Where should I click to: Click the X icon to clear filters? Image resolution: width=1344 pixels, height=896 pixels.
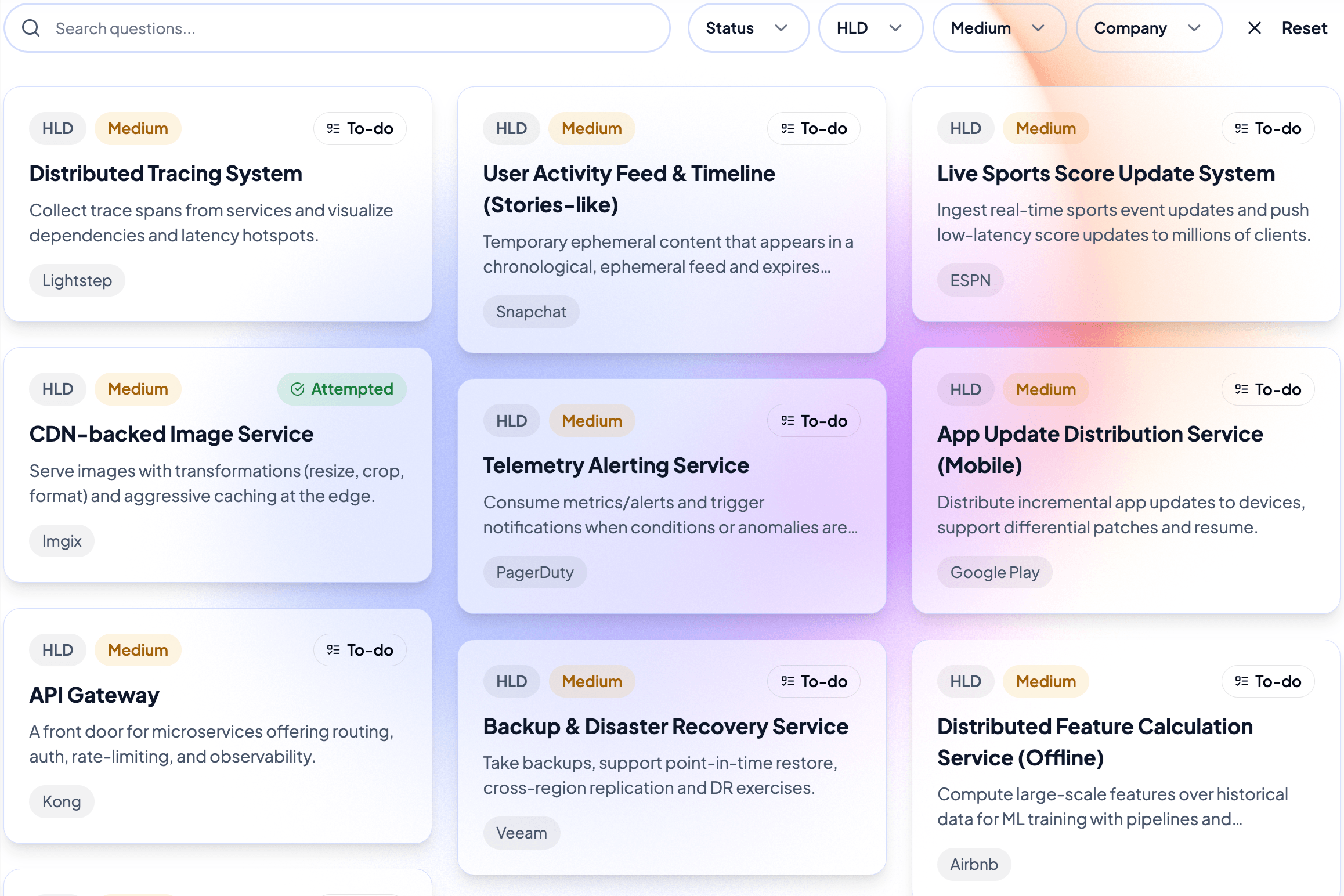click(x=1254, y=28)
